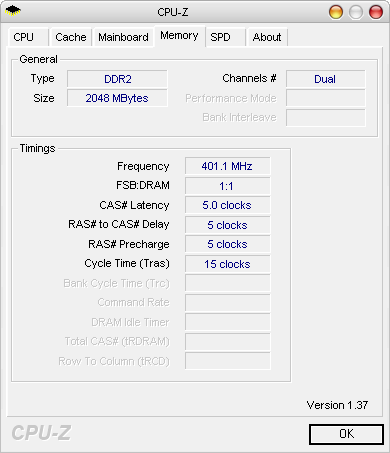Open the Cache tab

[x=71, y=37]
